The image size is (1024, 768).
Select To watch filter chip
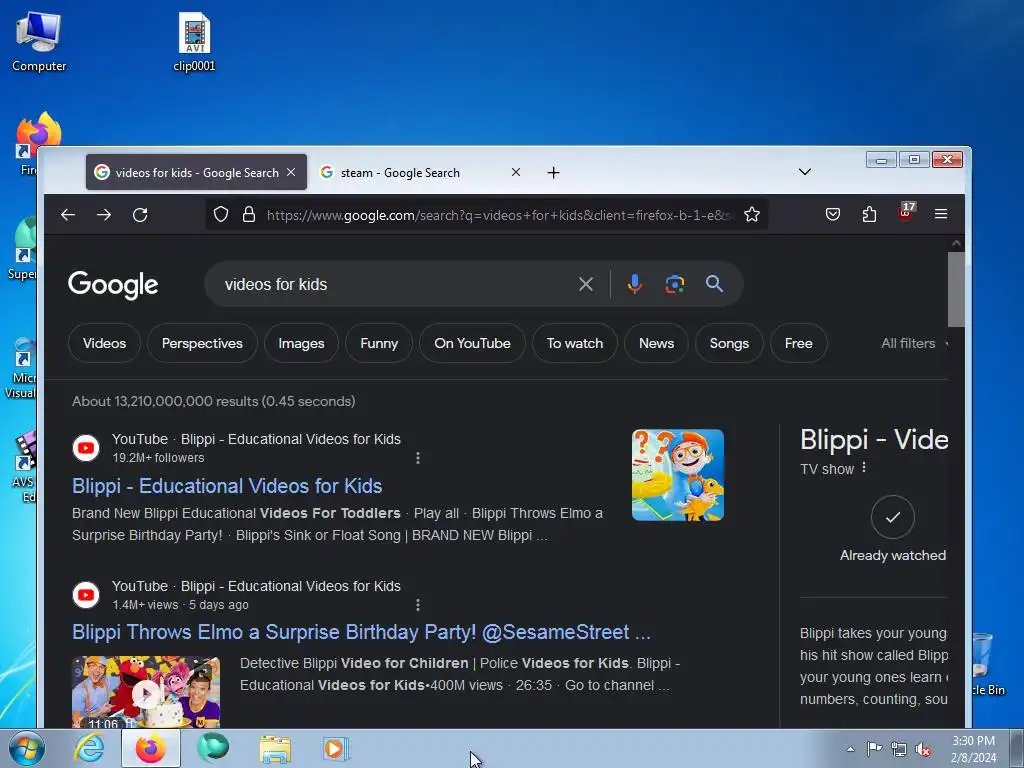coord(575,343)
